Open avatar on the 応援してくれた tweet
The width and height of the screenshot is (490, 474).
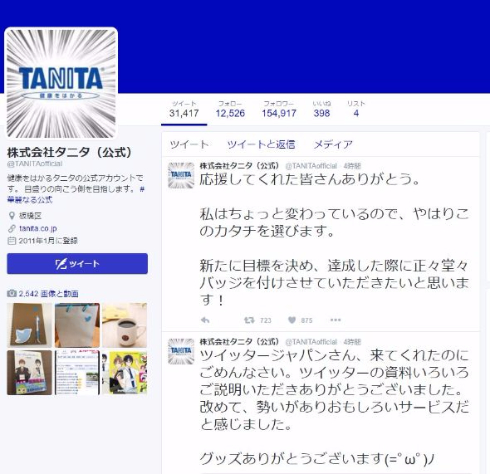point(181,175)
